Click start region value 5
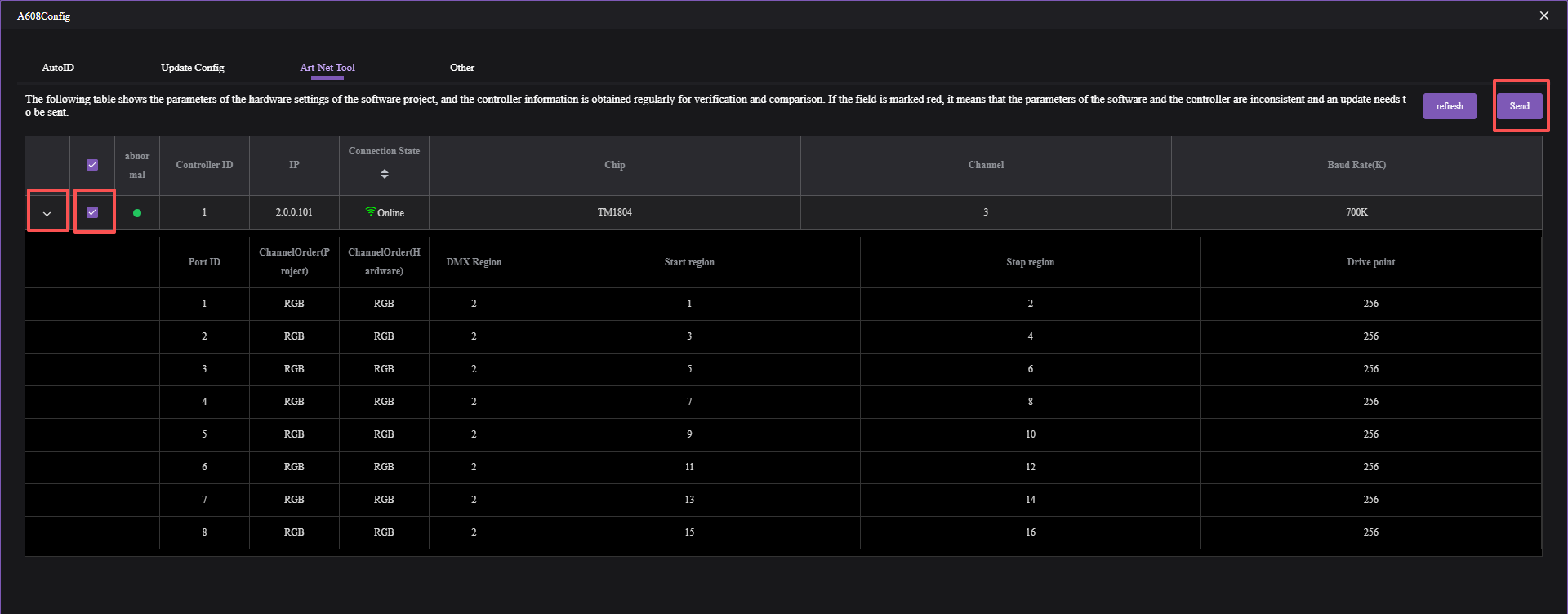Viewport: 1568px width, 614px height. (x=689, y=369)
